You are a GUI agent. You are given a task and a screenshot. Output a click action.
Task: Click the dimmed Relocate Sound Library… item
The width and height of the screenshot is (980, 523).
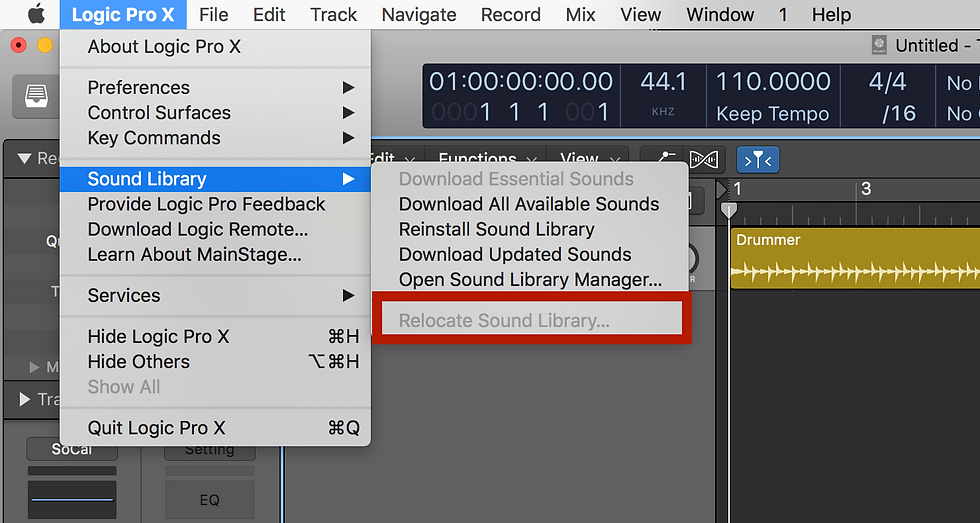pos(530,321)
